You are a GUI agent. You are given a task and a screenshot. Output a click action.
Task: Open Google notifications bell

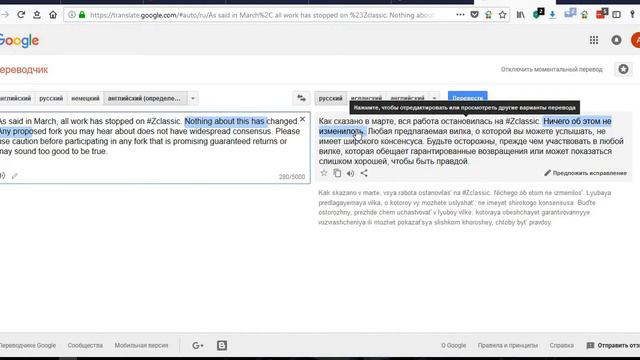(x=616, y=40)
